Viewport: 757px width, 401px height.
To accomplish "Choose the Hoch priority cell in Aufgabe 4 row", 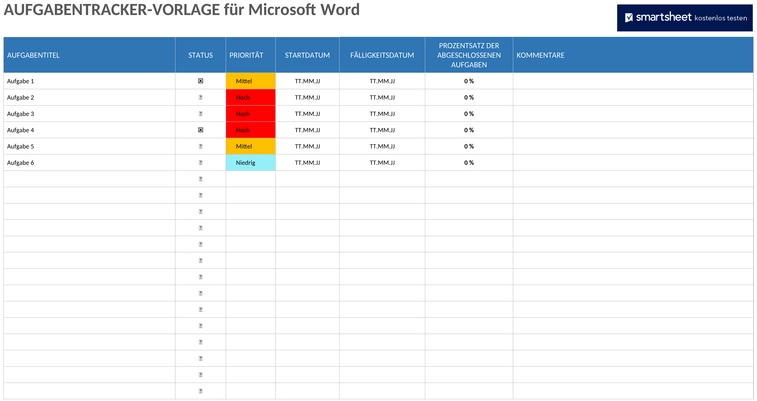I will coord(251,130).
